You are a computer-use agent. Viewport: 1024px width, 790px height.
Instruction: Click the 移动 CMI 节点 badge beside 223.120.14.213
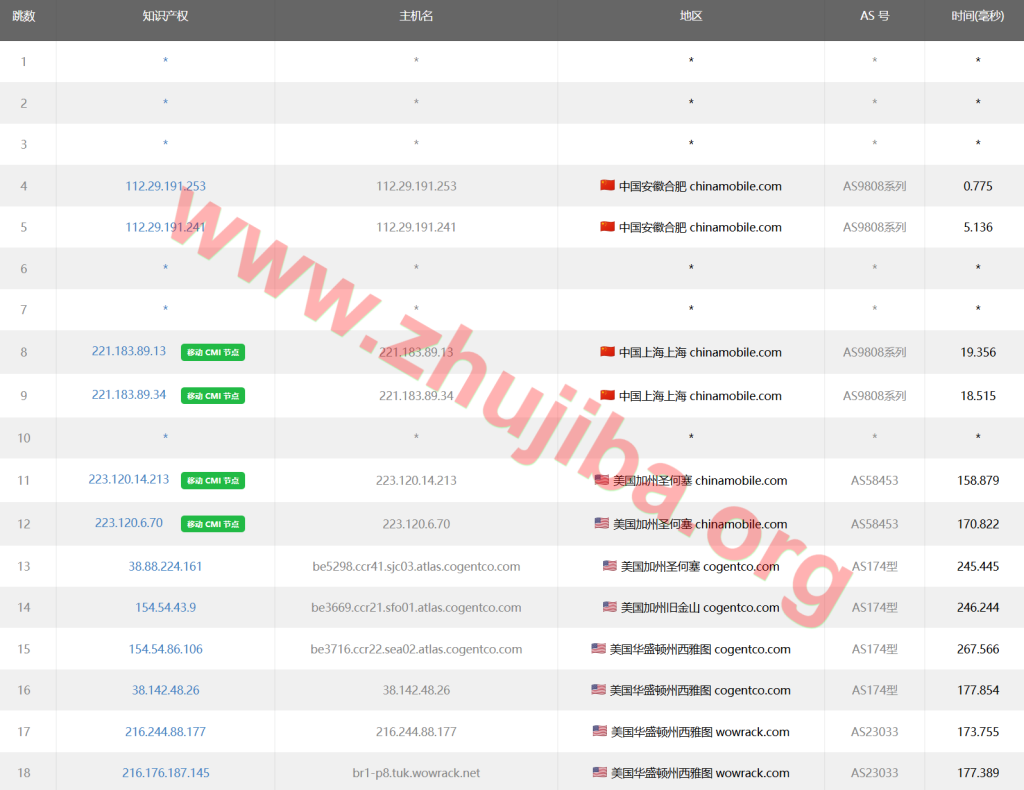[212, 480]
